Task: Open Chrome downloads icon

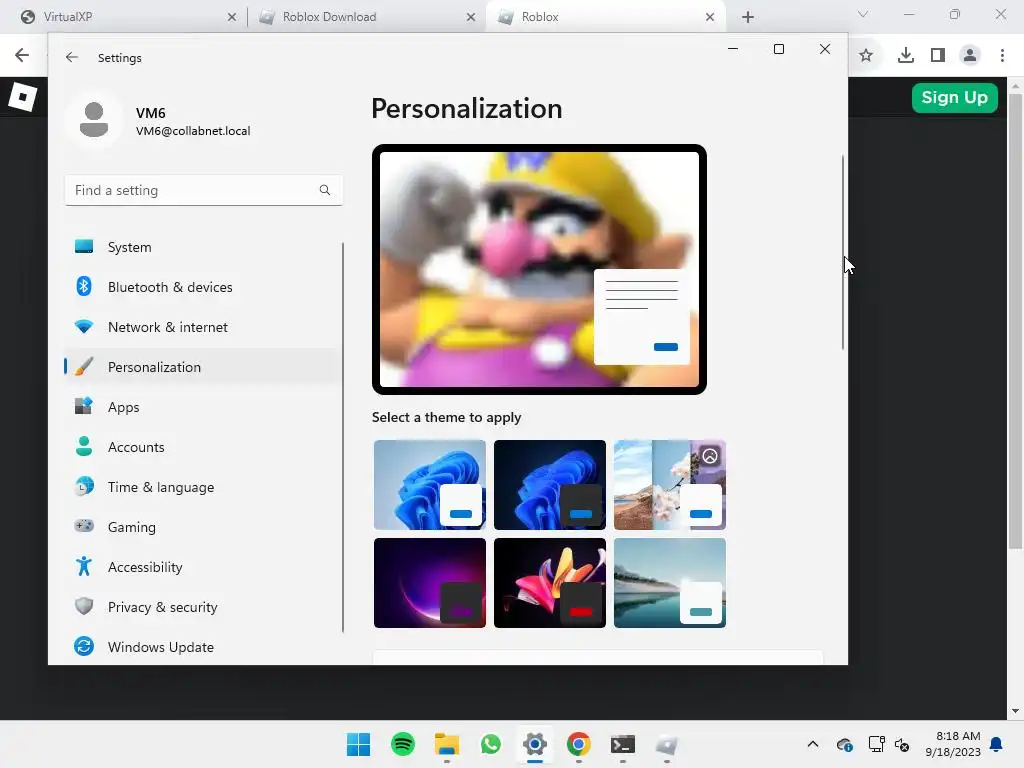Action: click(x=906, y=56)
